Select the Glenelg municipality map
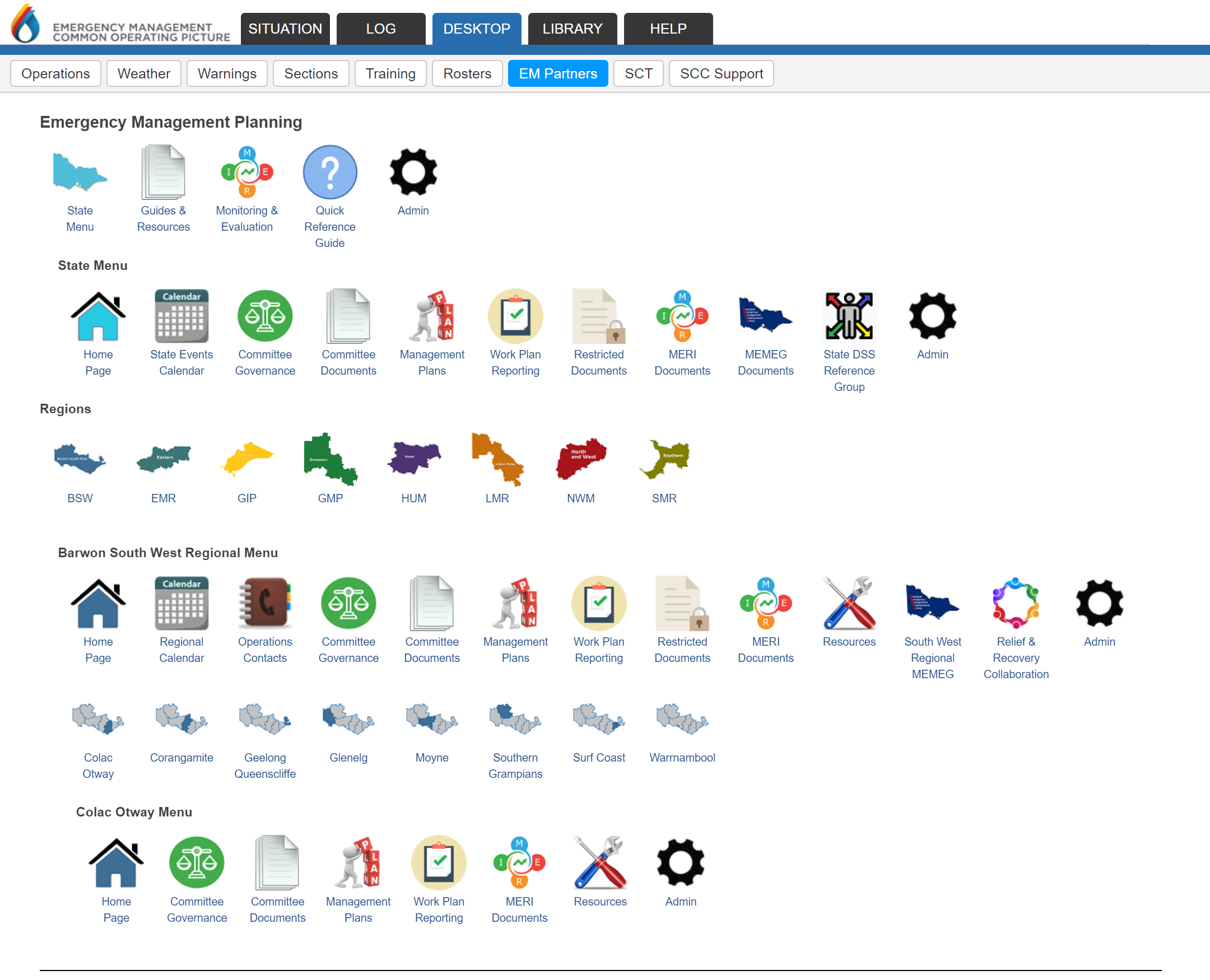Image resolution: width=1210 pixels, height=980 pixels. pyautogui.click(x=348, y=719)
